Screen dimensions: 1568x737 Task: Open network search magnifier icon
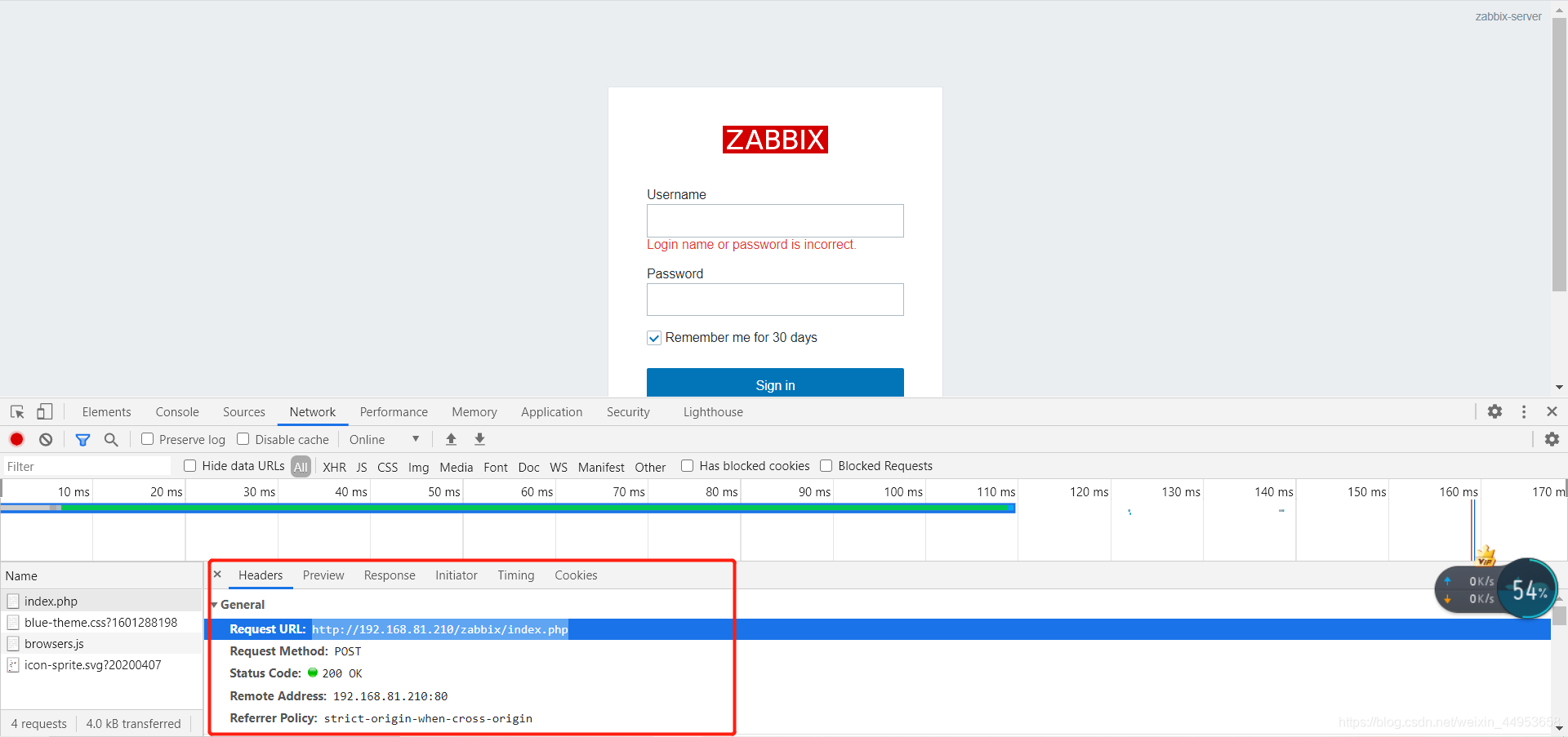click(x=111, y=440)
